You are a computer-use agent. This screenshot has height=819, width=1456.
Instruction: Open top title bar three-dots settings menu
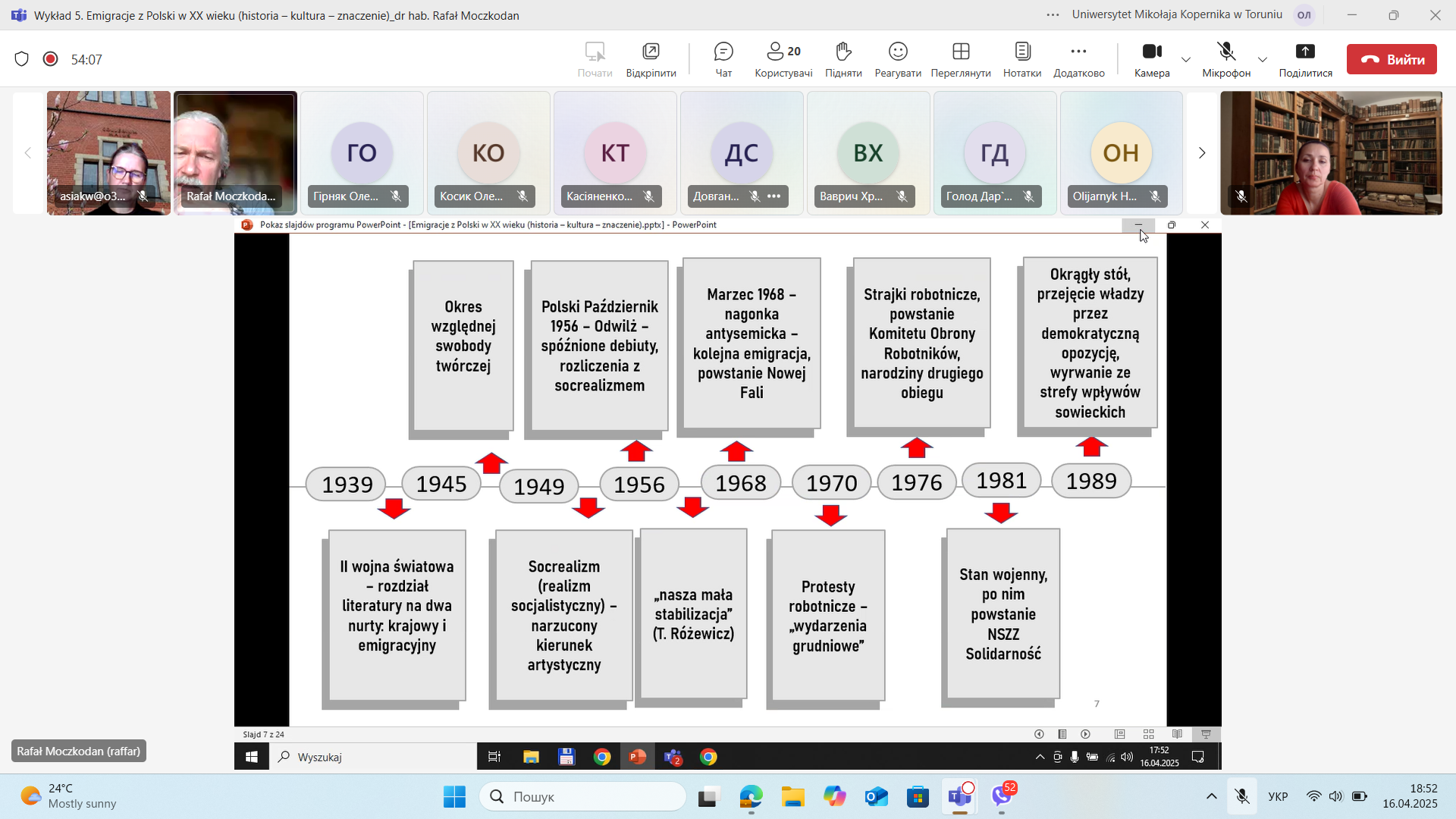[1053, 14]
